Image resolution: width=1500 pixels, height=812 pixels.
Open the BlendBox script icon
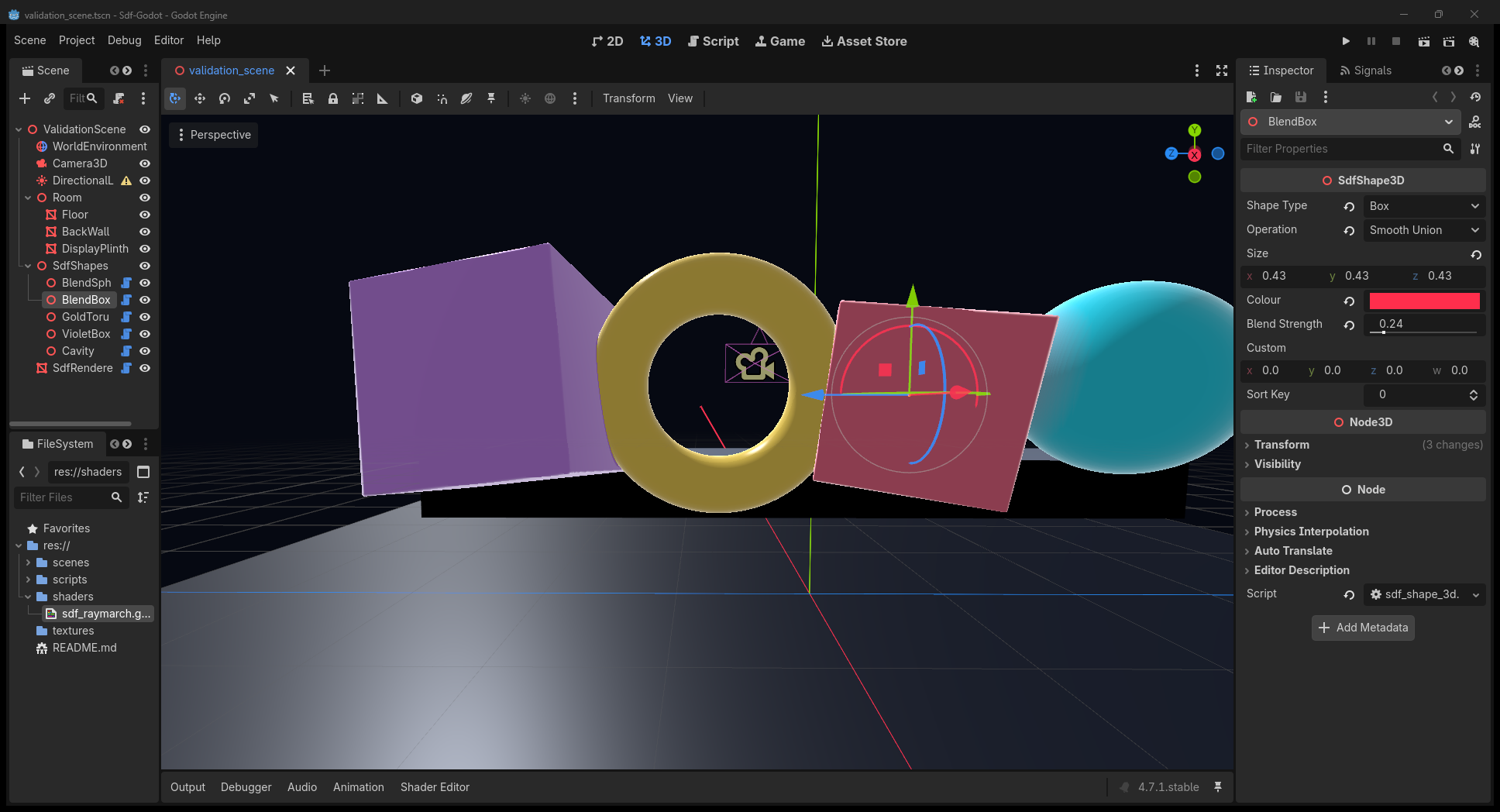(x=126, y=300)
